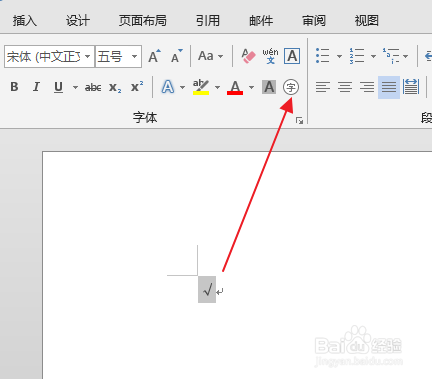Open font color dropdown arrow
The width and height of the screenshot is (432, 379).
[251, 87]
